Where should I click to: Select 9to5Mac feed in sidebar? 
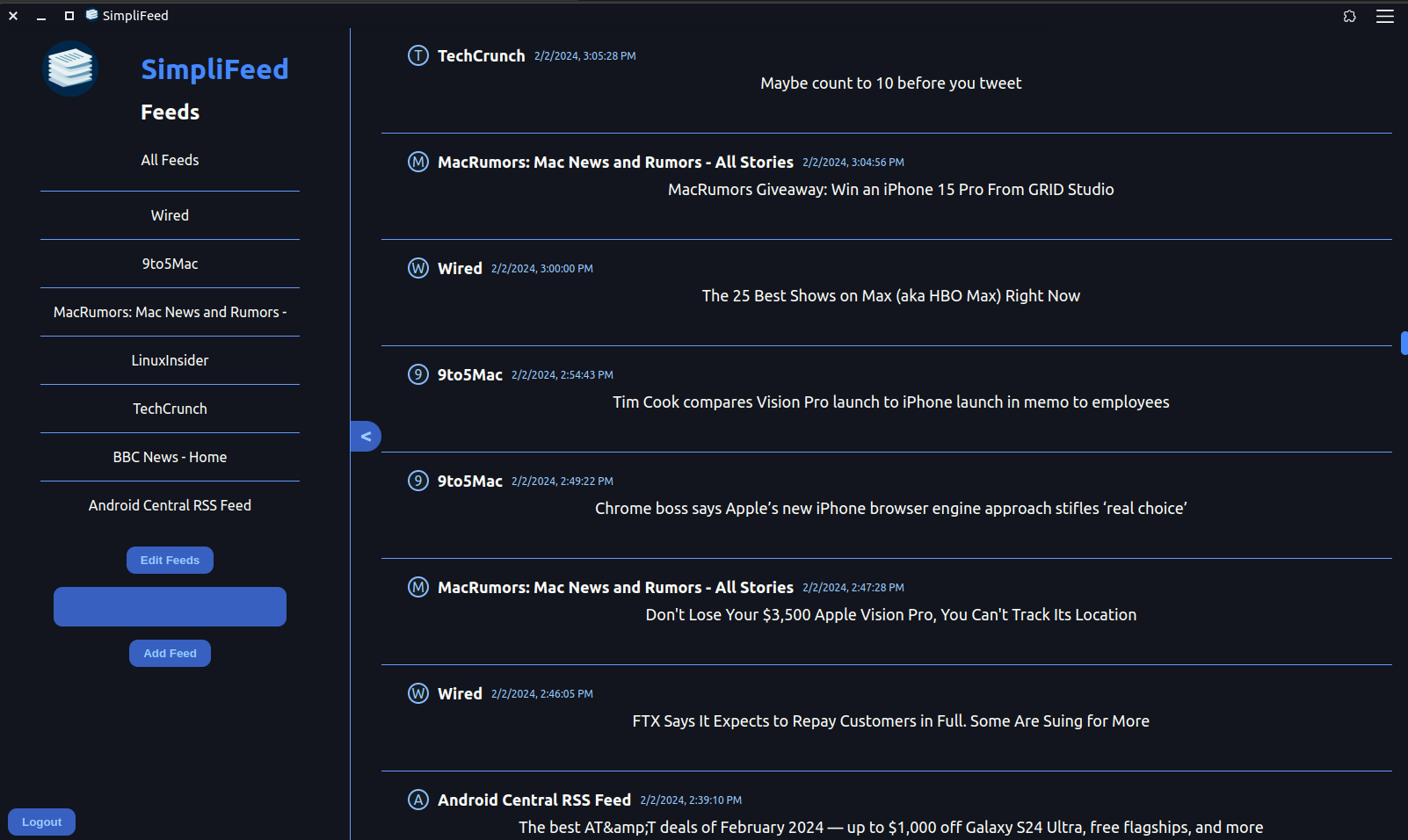click(170, 264)
